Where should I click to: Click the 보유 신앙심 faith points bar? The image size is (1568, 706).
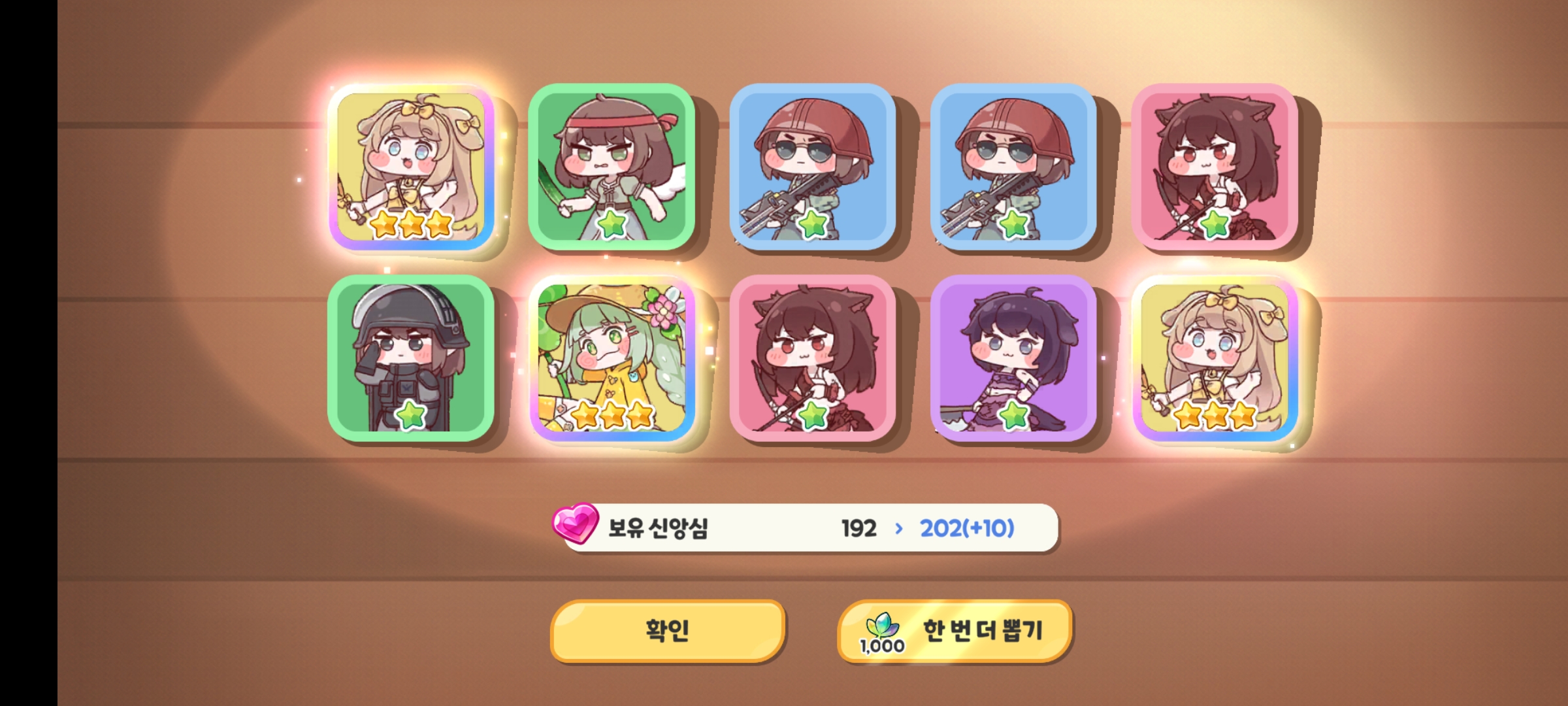[810, 528]
